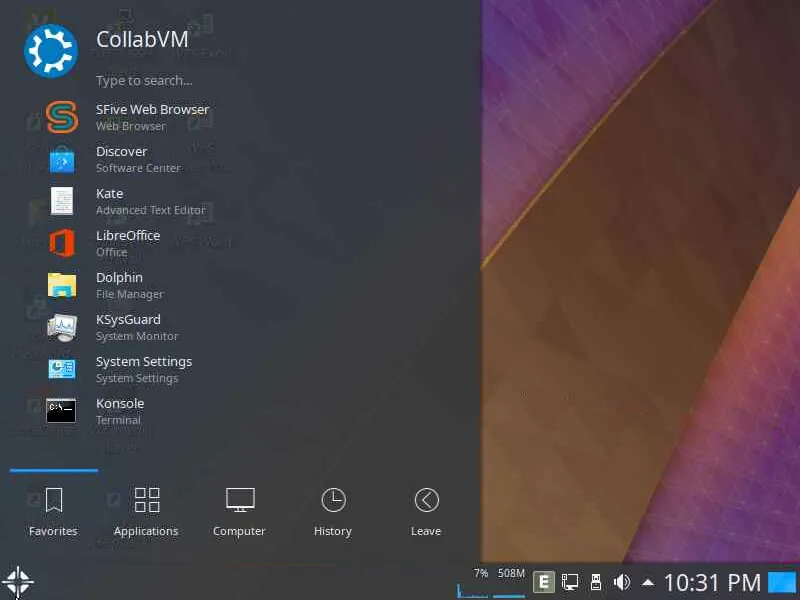Open the SFive Web Browser icon
The image size is (800, 600).
pos(62,117)
